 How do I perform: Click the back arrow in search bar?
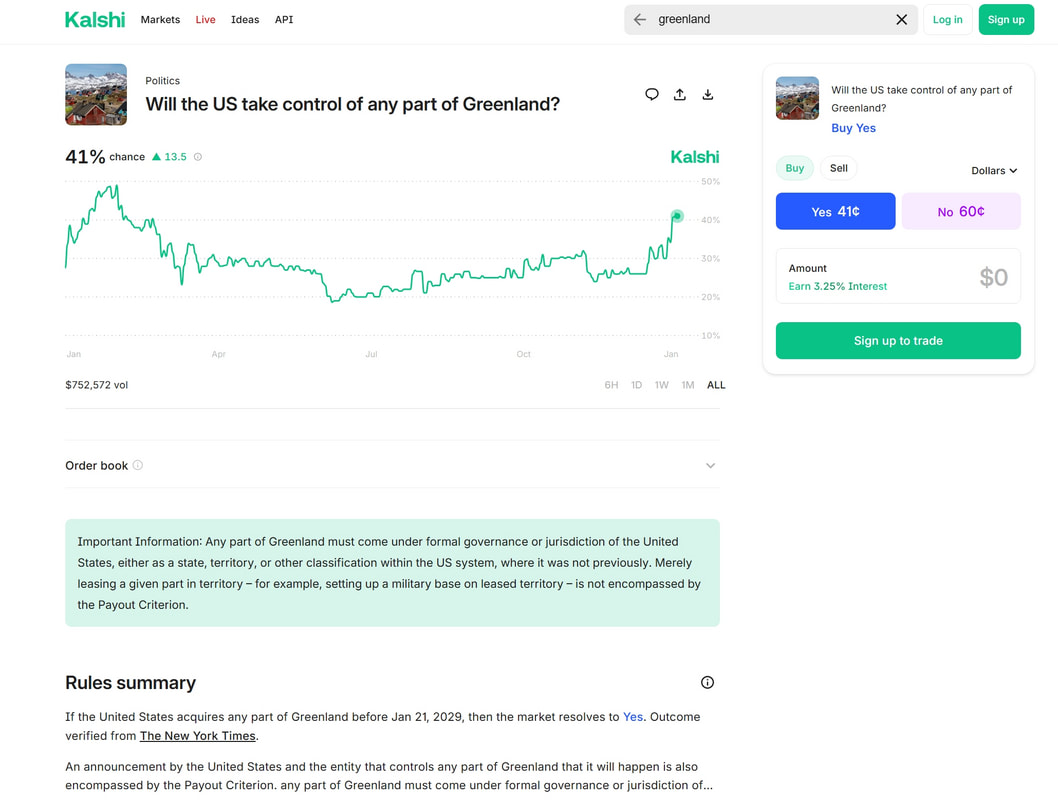tap(640, 20)
